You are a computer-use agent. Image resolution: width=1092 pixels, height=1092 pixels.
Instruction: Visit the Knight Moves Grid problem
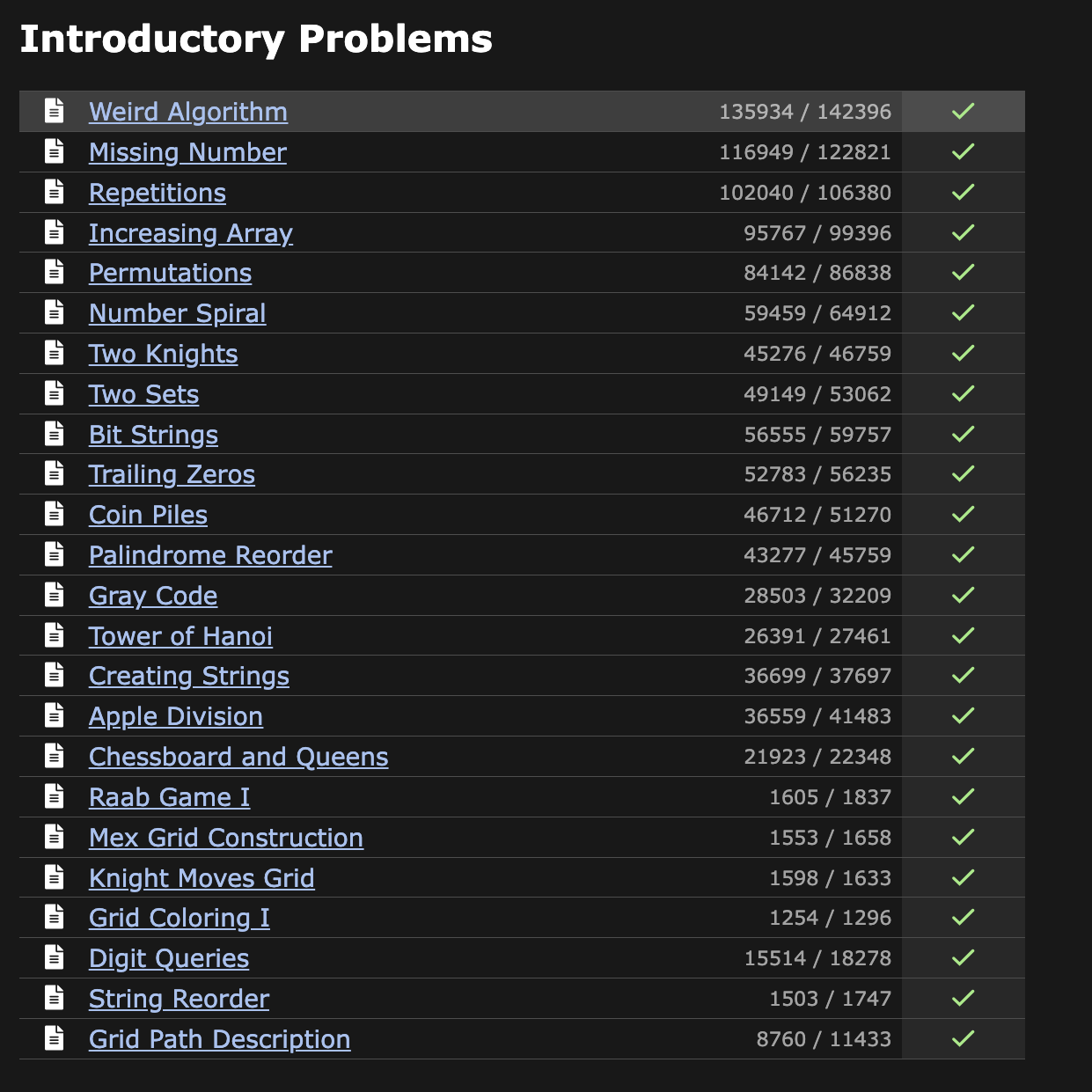click(202, 878)
